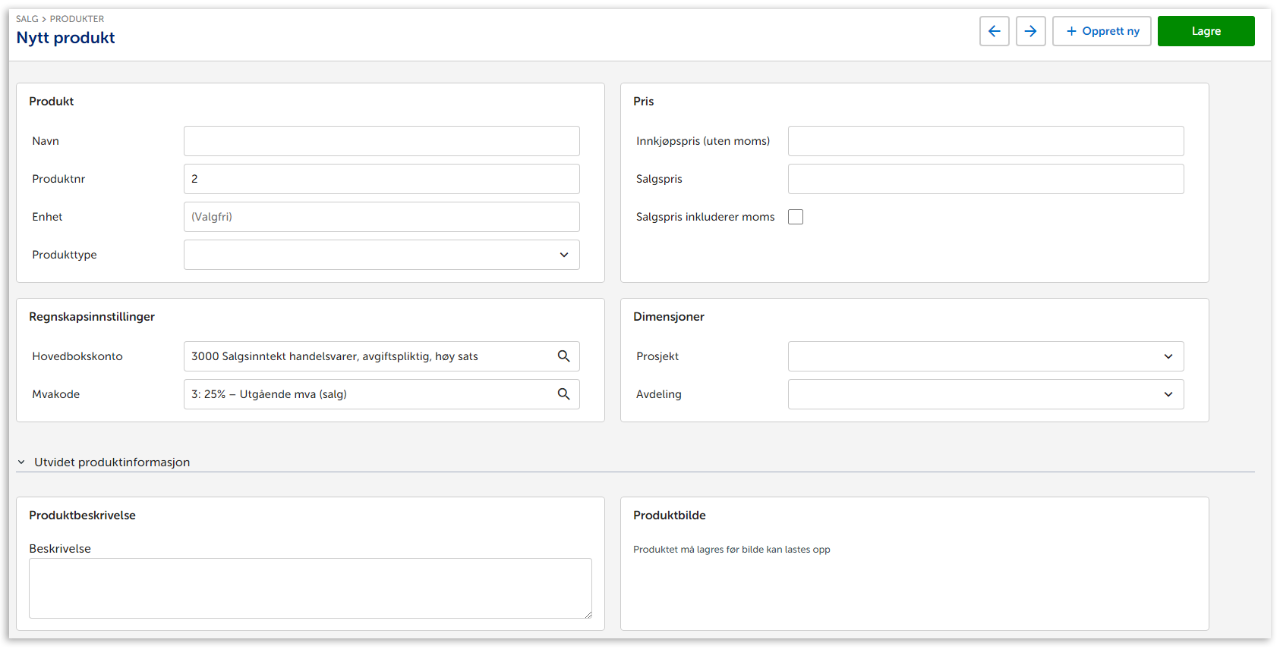This screenshot has height=652, width=1280.
Task: Enable Salgspris inkluderer moms checkbox
Action: (x=796, y=217)
